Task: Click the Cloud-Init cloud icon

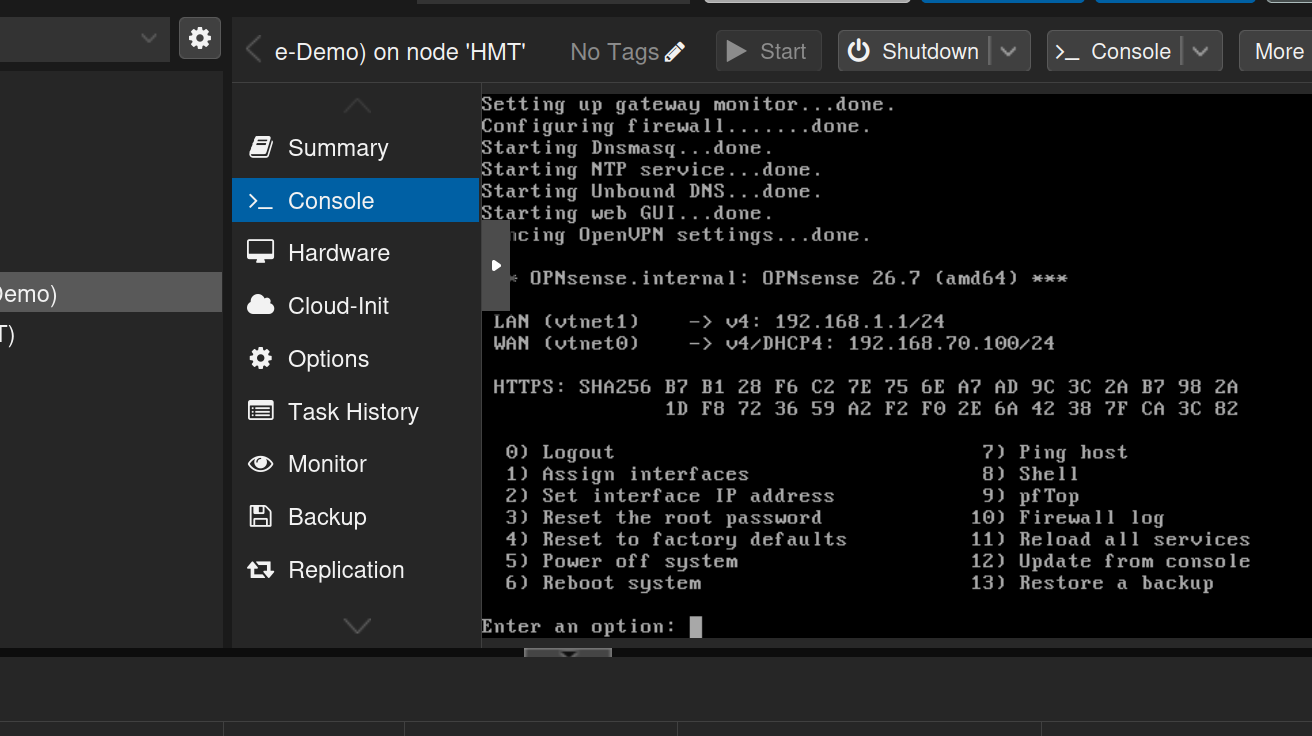Action: [261, 306]
